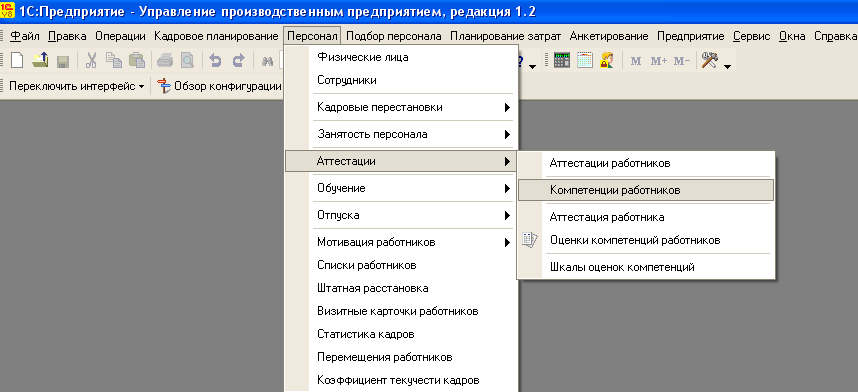Click the New document toolbar icon
This screenshot has width=858, height=392.
pyautogui.click(x=17, y=60)
